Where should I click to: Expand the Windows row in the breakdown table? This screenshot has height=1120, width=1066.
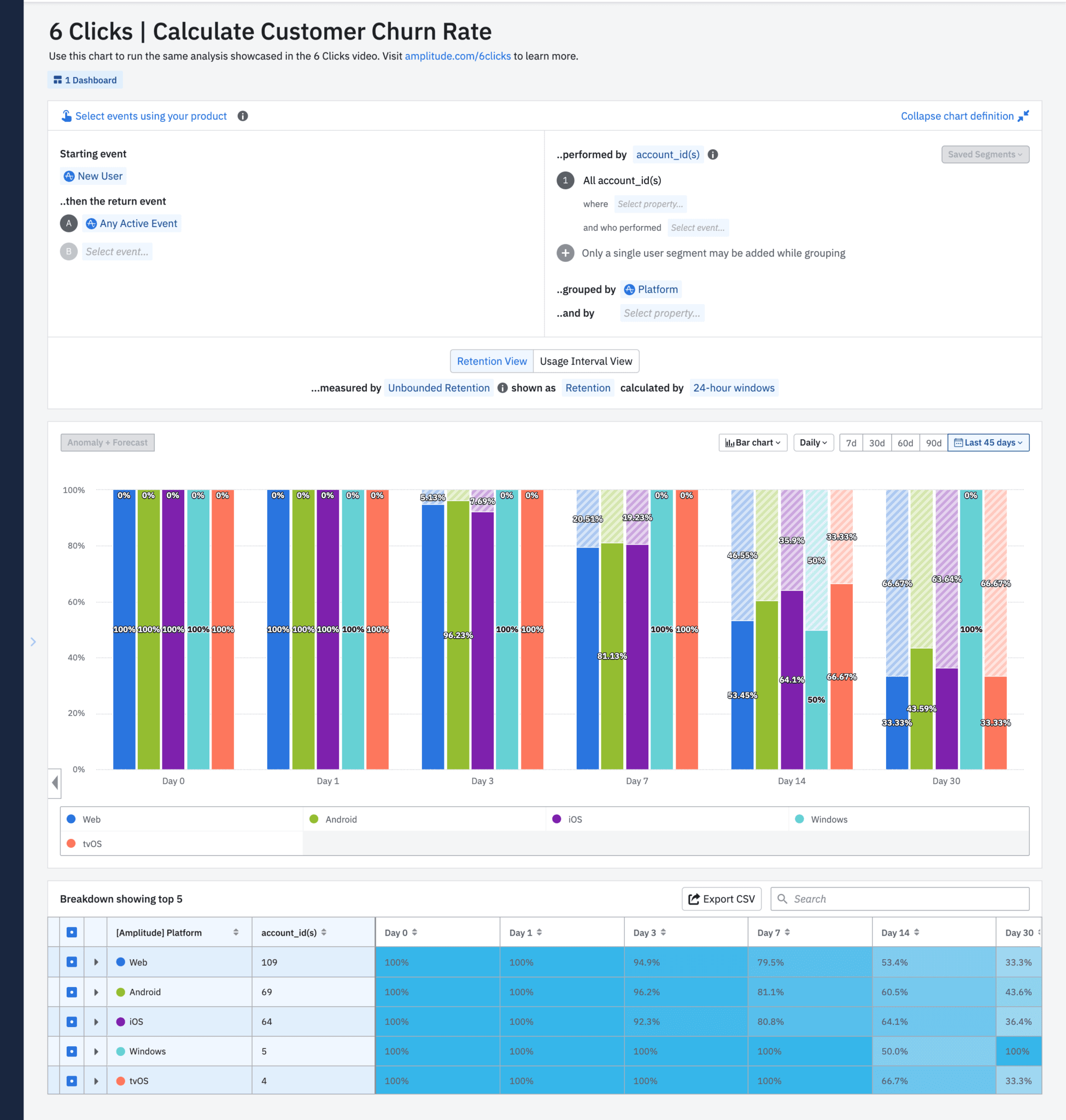pos(96,1051)
